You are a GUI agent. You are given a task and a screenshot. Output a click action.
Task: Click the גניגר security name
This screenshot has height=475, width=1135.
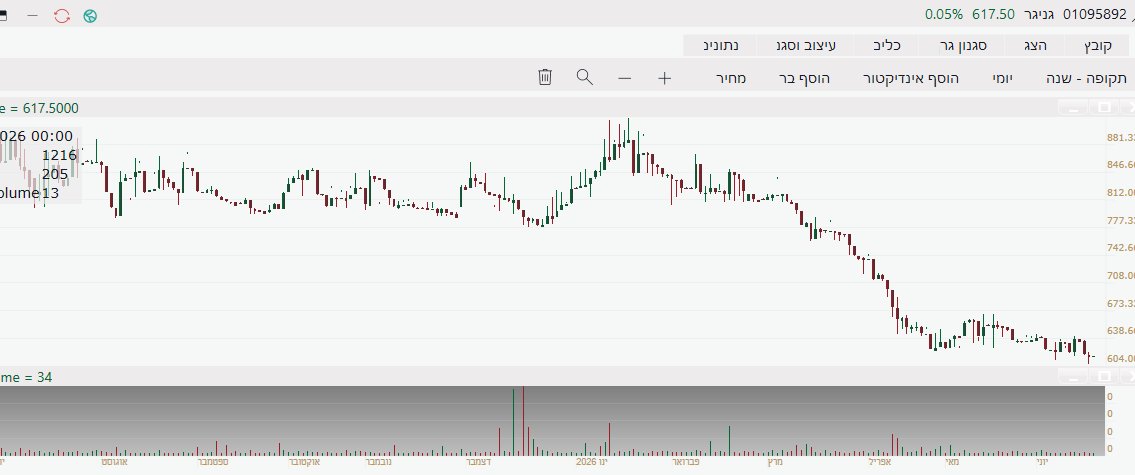1039,14
